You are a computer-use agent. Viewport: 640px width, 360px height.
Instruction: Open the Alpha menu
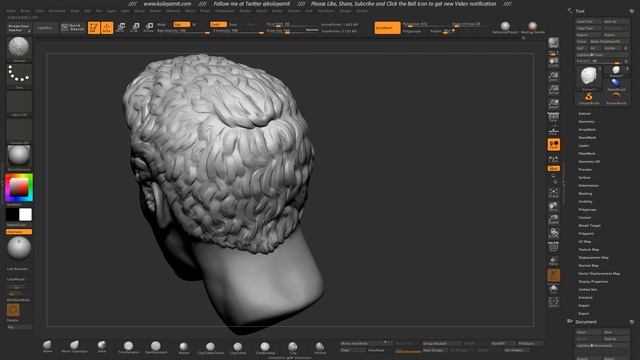[x=11, y=11]
